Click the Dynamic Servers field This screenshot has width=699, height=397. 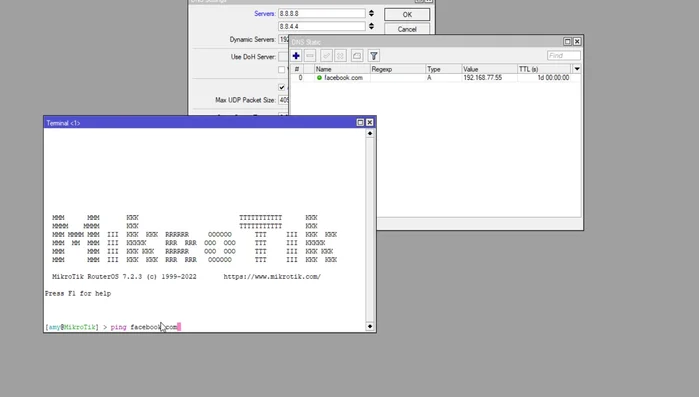pyautogui.click(x=284, y=39)
